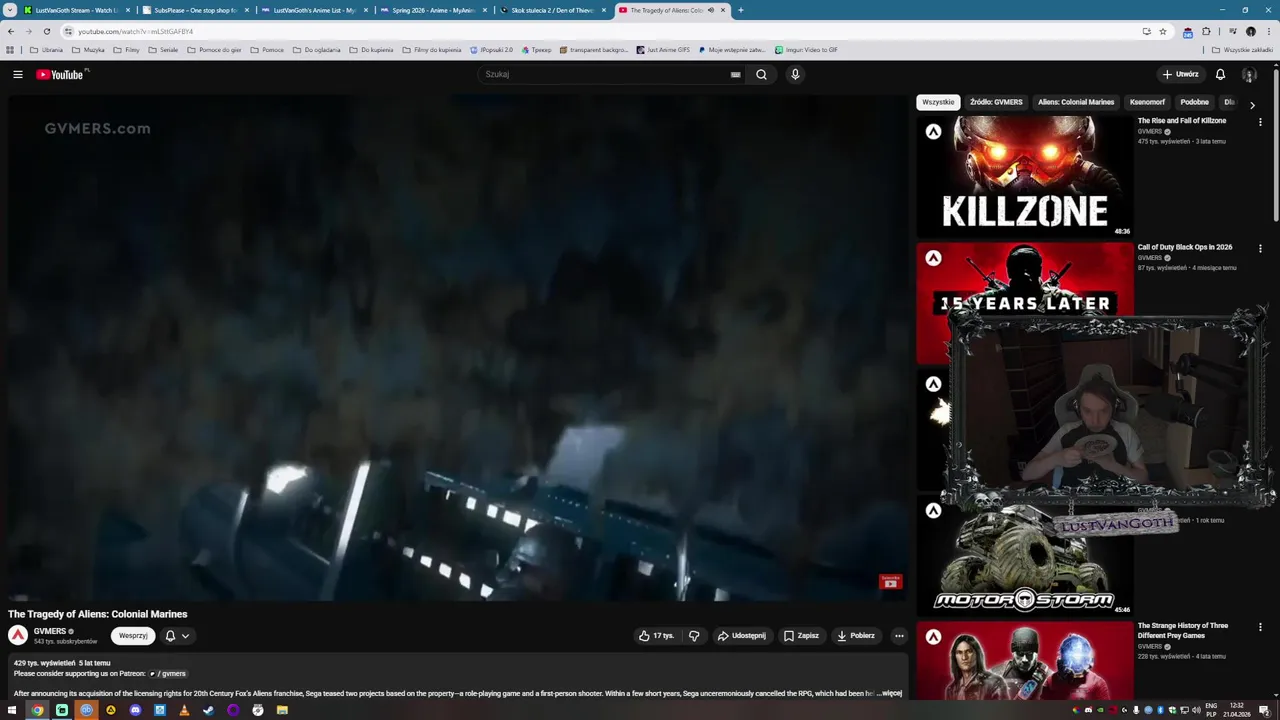Select the Źródło: GVMERS chip
Viewport: 1280px width, 720px height.
pyautogui.click(x=996, y=102)
